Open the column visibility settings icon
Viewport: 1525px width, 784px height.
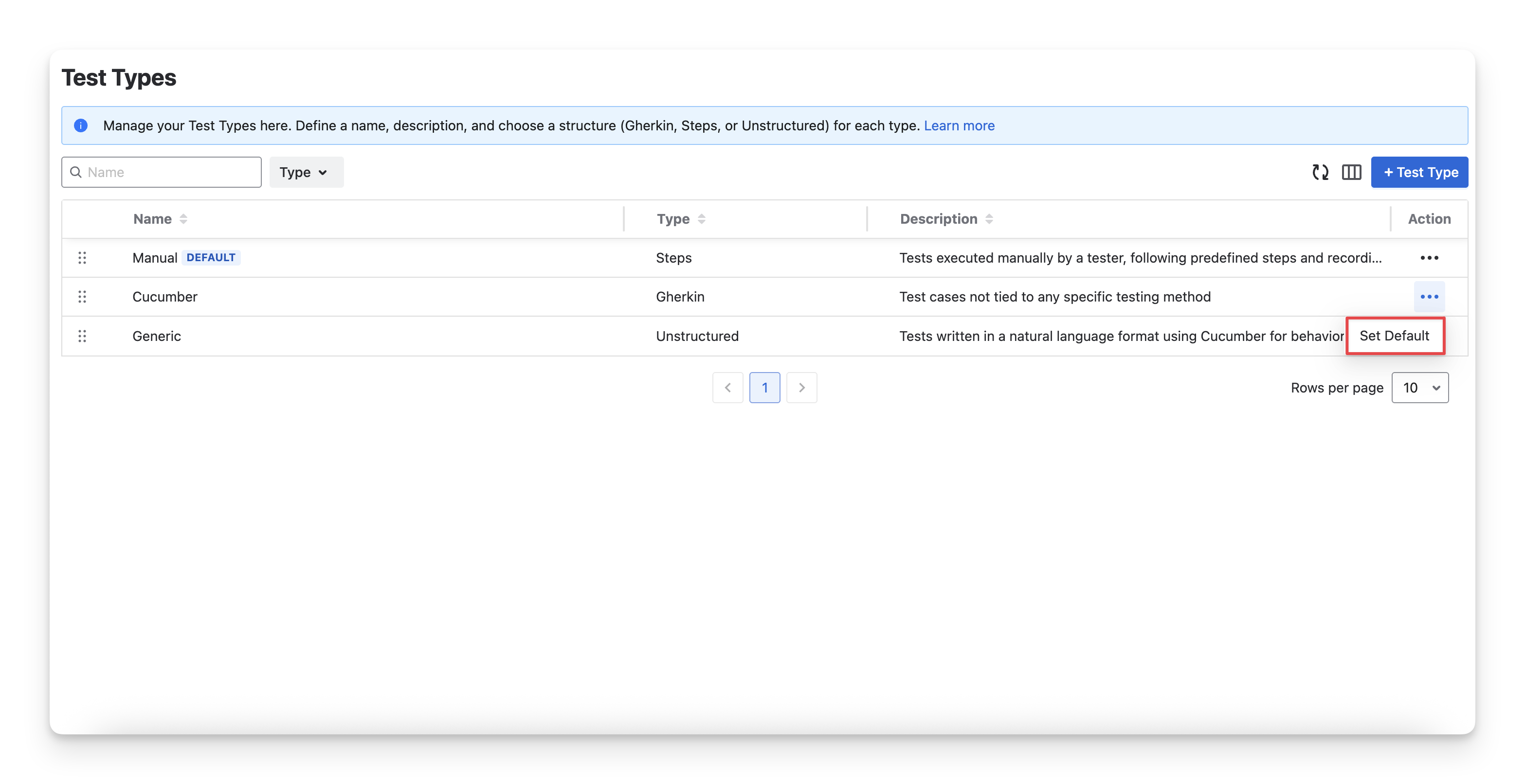tap(1352, 172)
